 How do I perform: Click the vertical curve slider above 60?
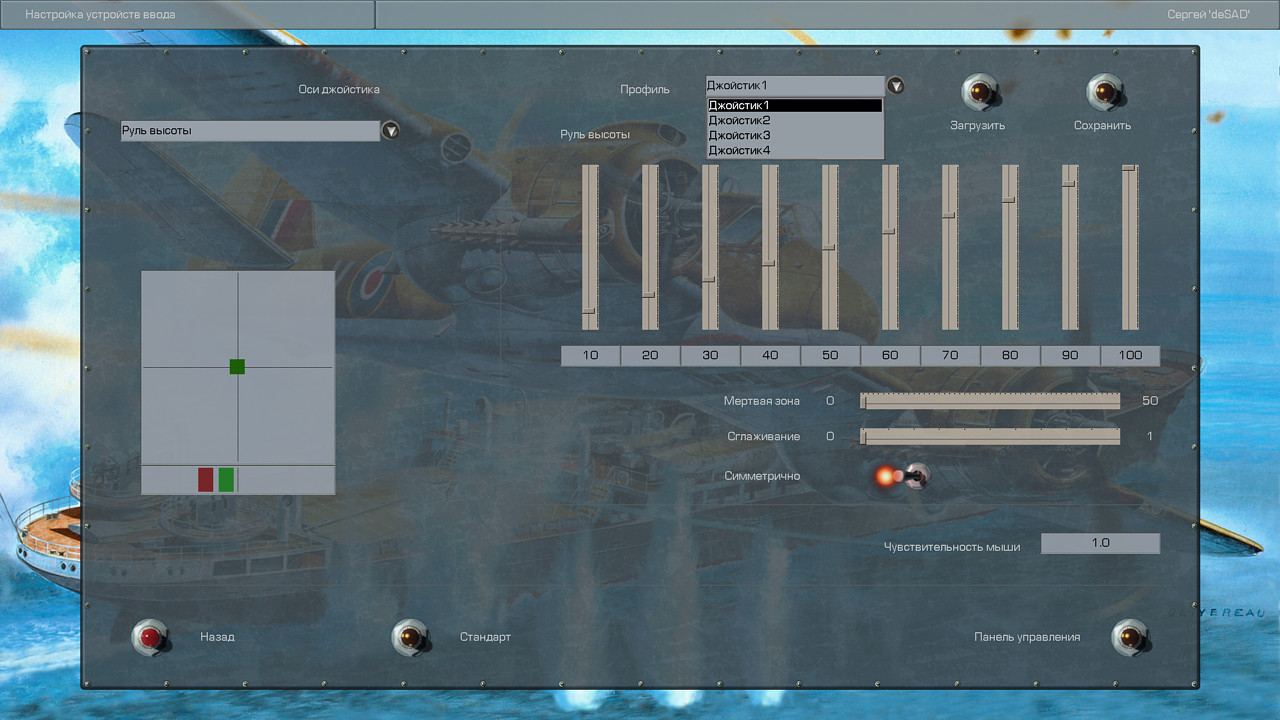[x=890, y=247]
